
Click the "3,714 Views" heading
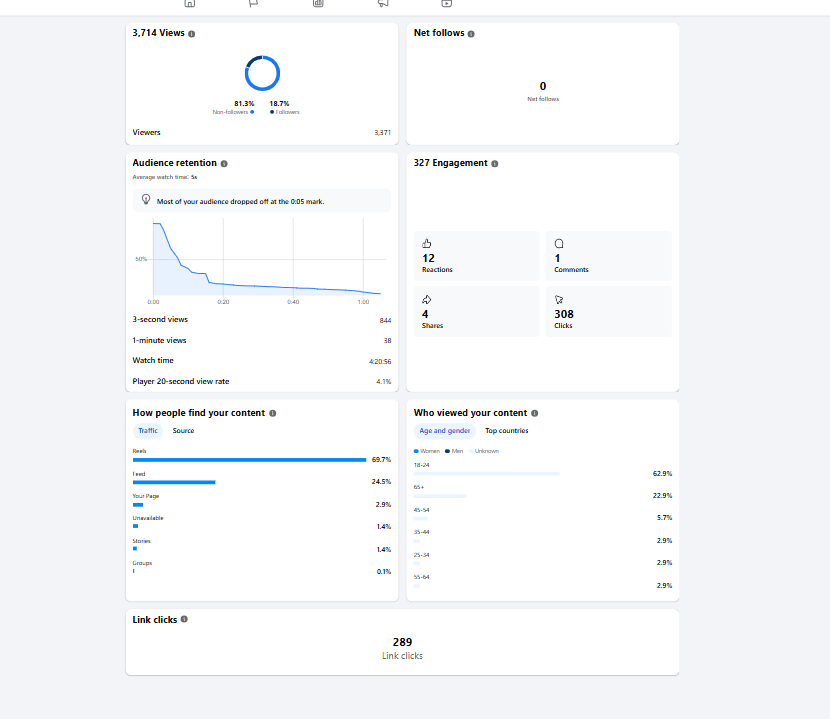pos(158,33)
